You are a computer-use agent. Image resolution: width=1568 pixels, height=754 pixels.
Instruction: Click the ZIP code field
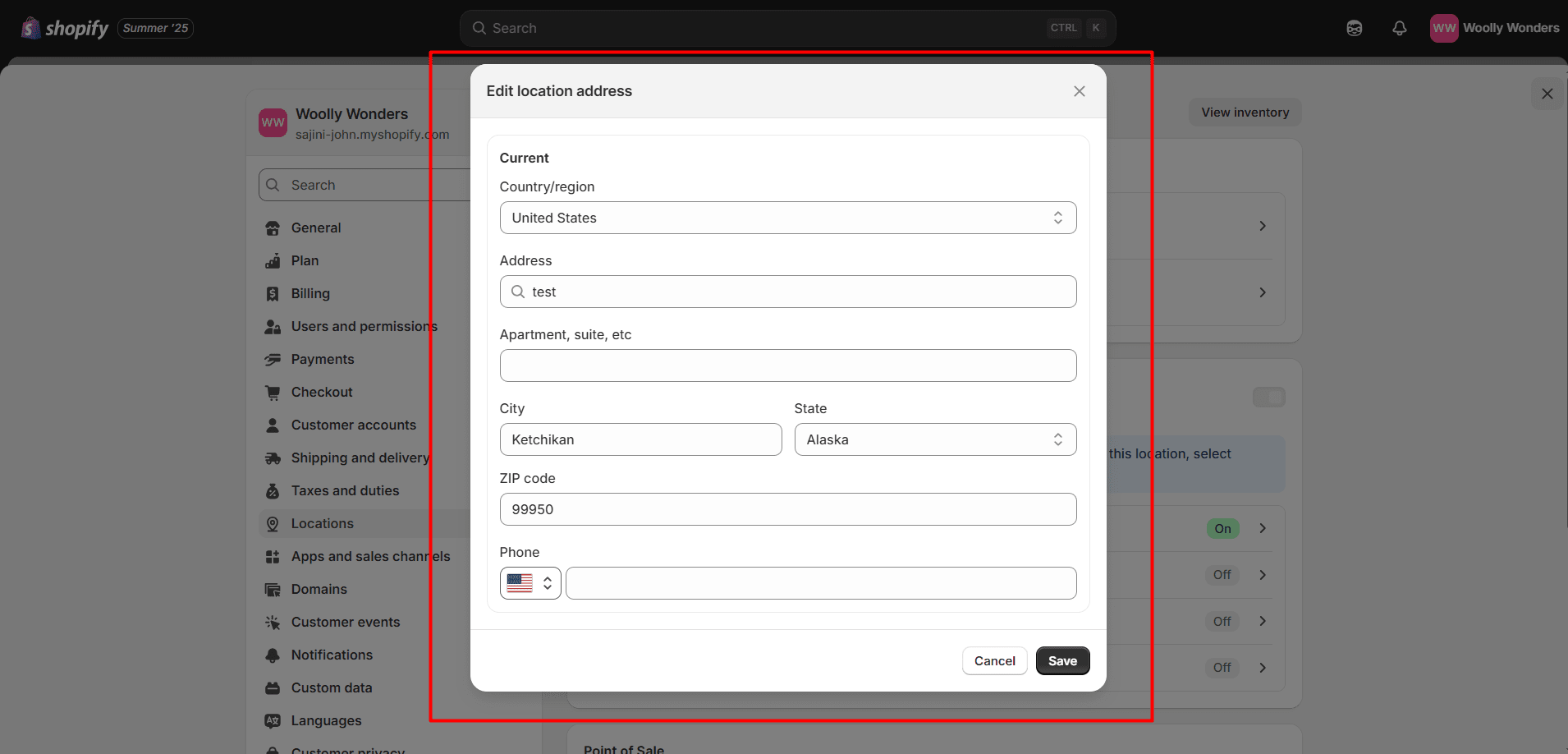788,509
